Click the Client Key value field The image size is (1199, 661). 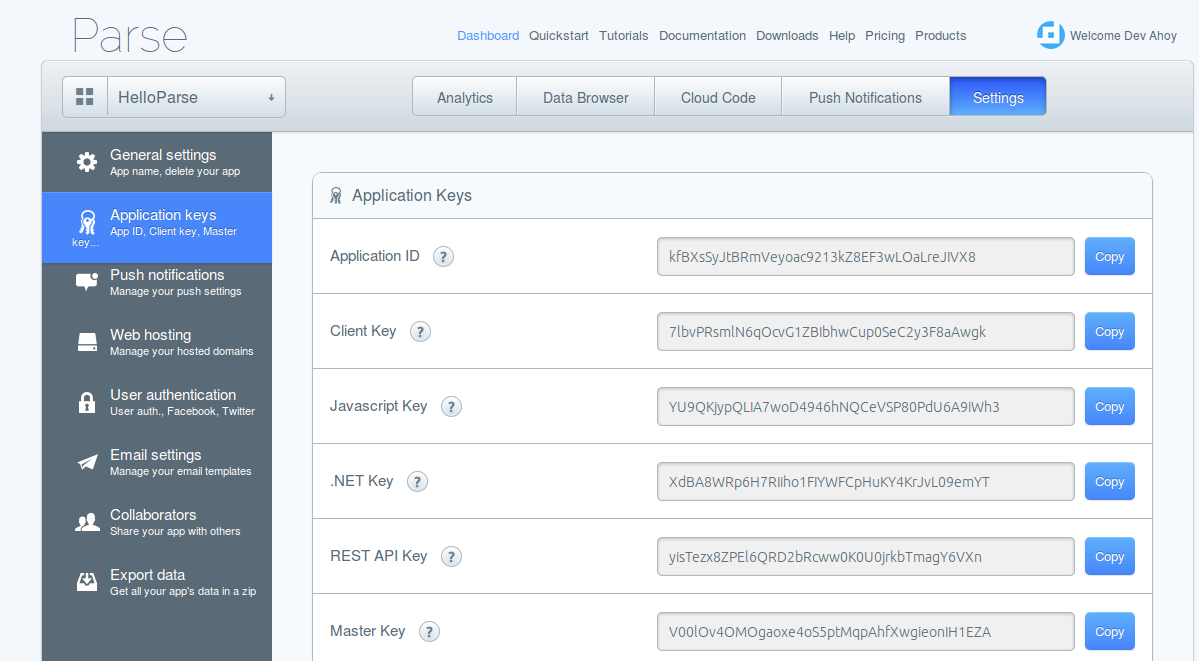pyautogui.click(x=866, y=331)
